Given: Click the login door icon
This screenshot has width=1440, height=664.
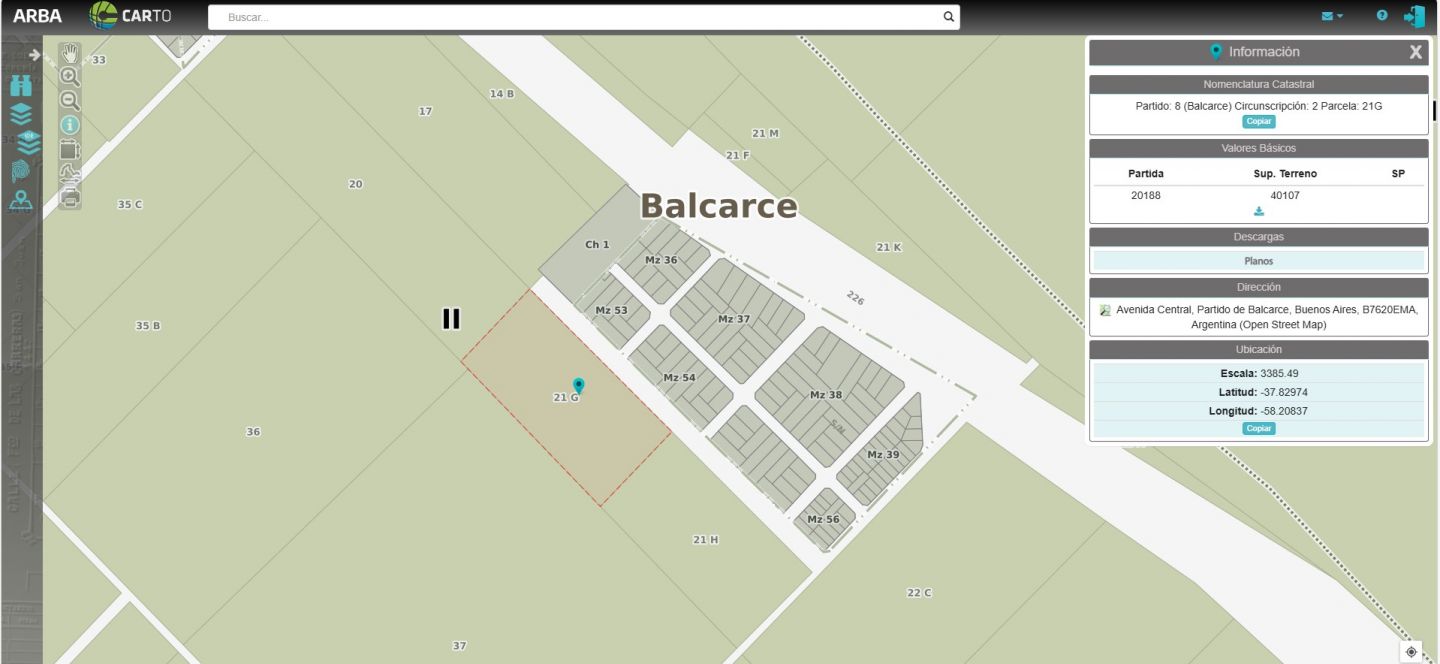Looking at the screenshot, I should point(1414,16).
